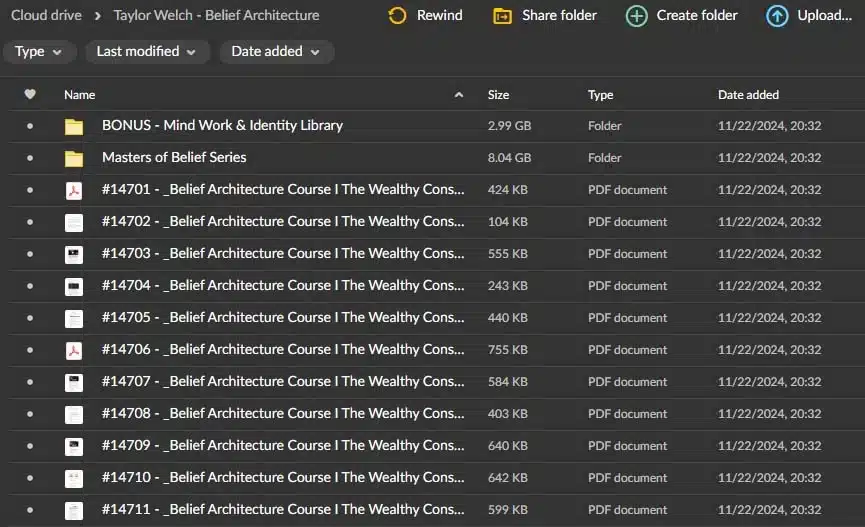The width and height of the screenshot is (865, 527).
Task: Click the thumbnail icon of file #14704
Action: pyautogui.click(x=74, y=286)
